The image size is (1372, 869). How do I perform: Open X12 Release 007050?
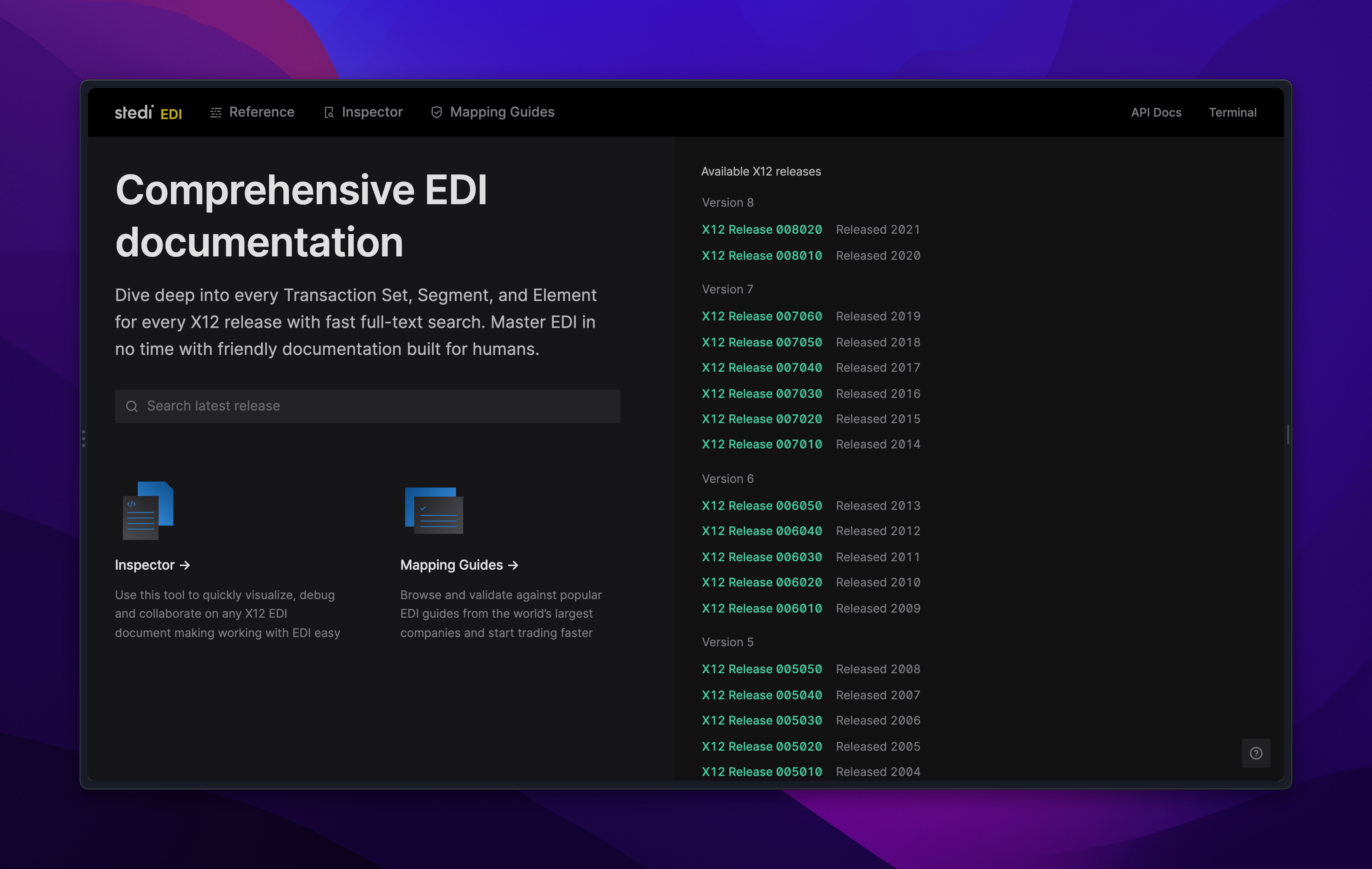click(x=762, y=342)
